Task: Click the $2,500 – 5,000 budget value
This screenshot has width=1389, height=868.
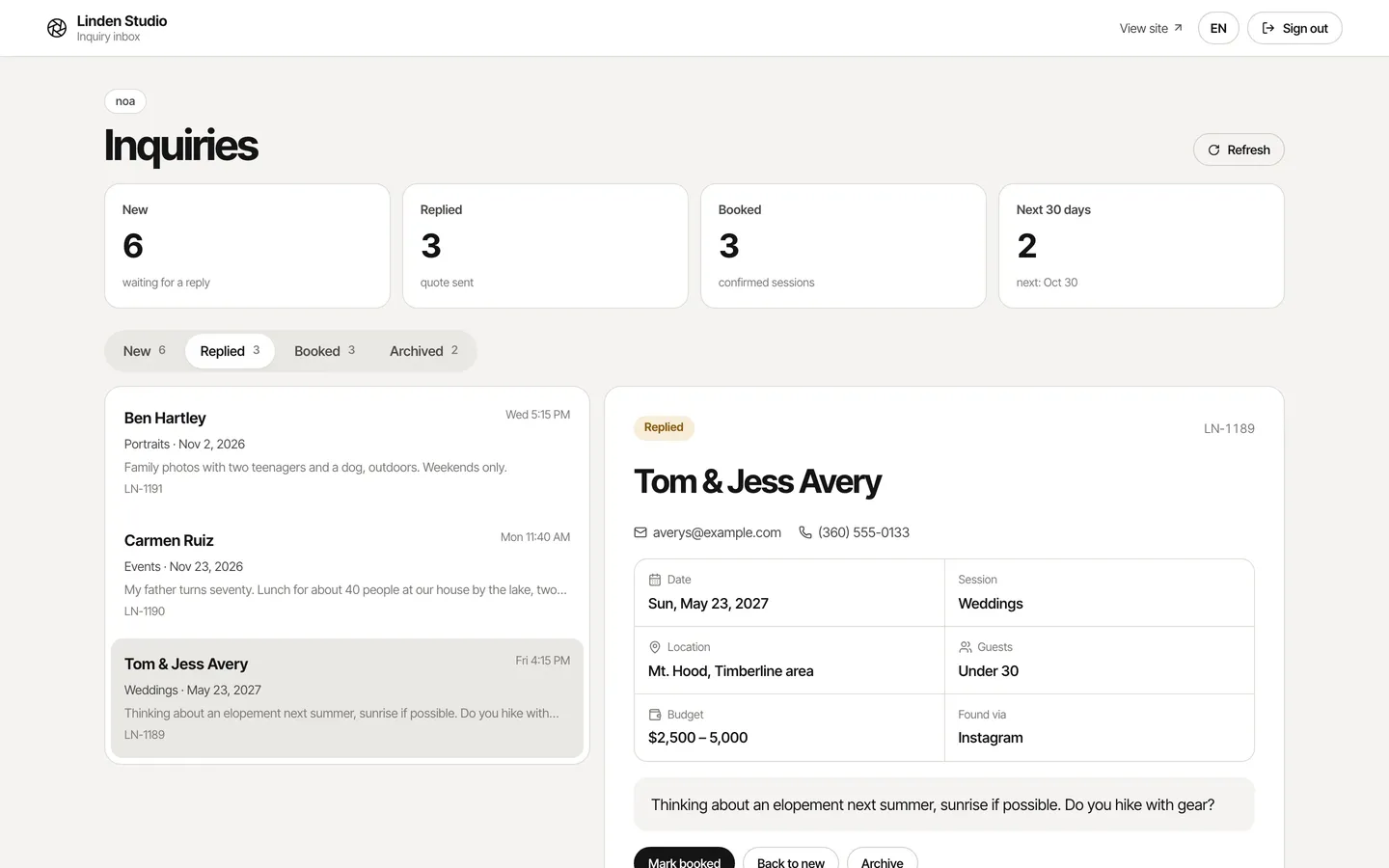Action: pos(697,738)
